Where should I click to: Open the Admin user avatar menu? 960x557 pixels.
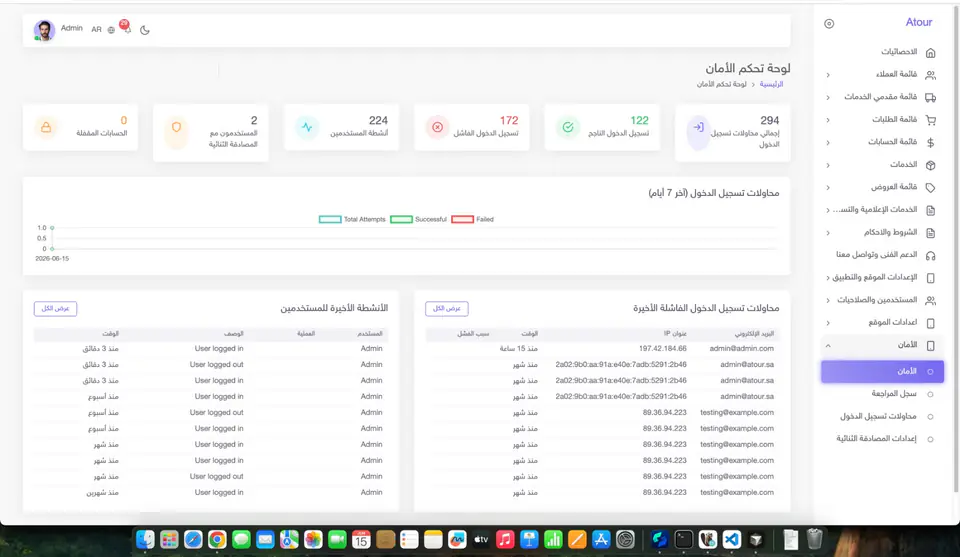(44, 30)
